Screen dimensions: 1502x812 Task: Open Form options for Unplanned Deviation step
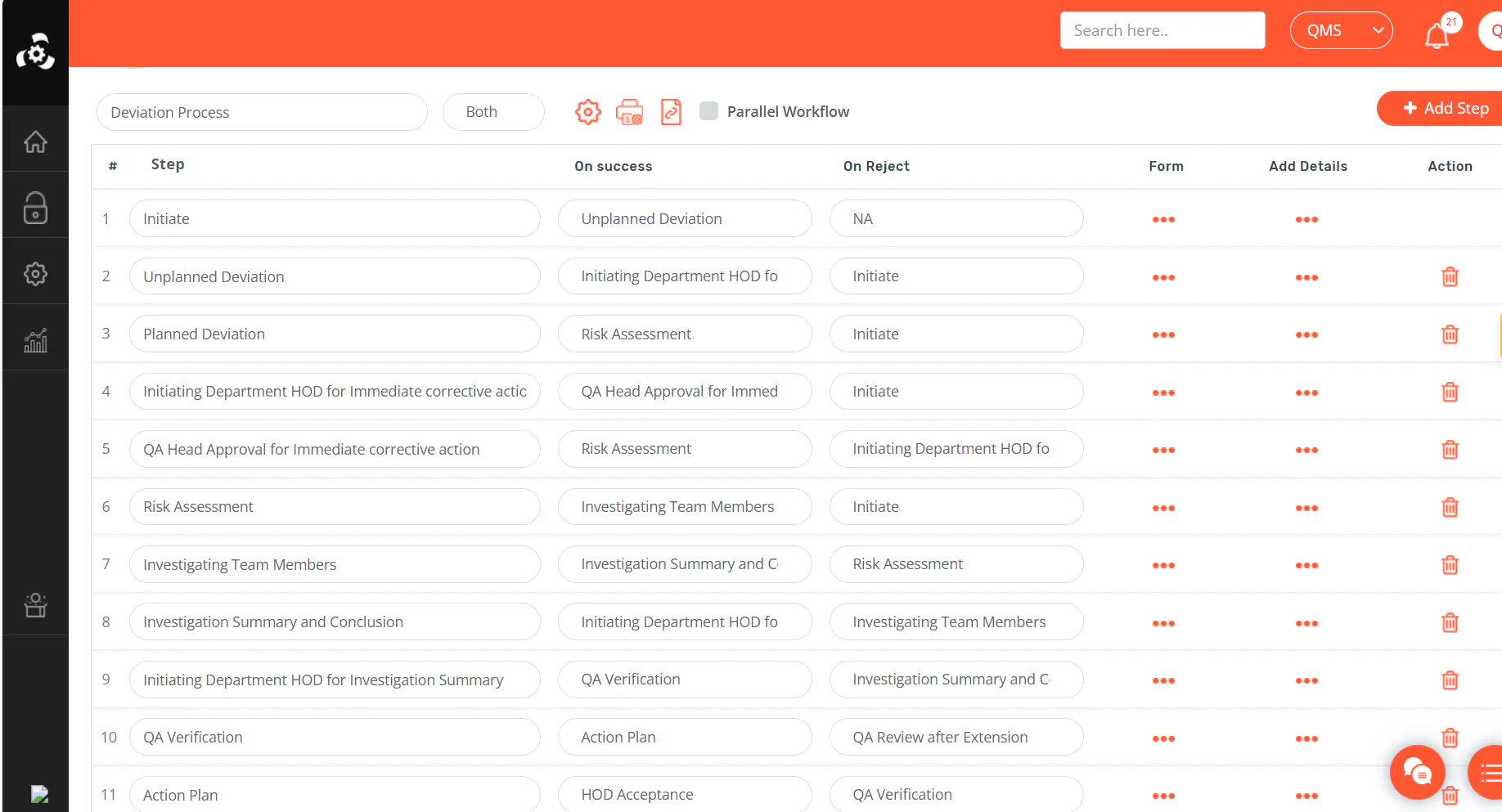click(1163, 277)
